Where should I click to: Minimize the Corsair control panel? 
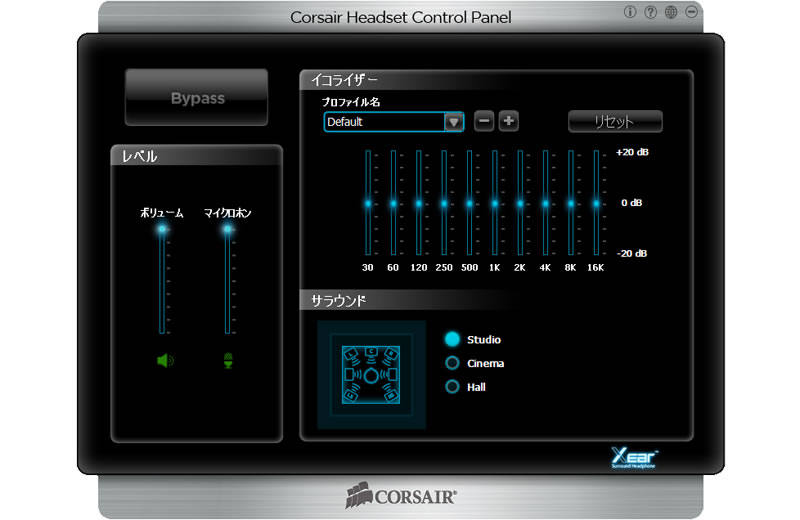click(691, 12)
